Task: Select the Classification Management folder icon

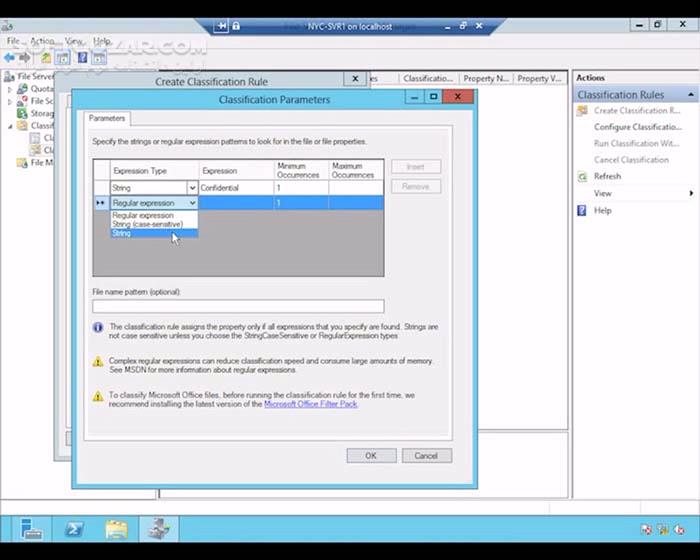Action: click(22, 125)
